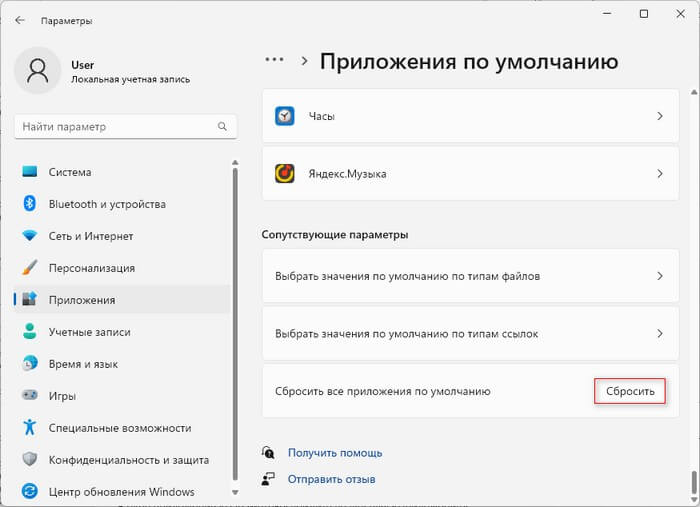Click the User avatar icon
Screen dimensions: 700x507
point(38,71)
